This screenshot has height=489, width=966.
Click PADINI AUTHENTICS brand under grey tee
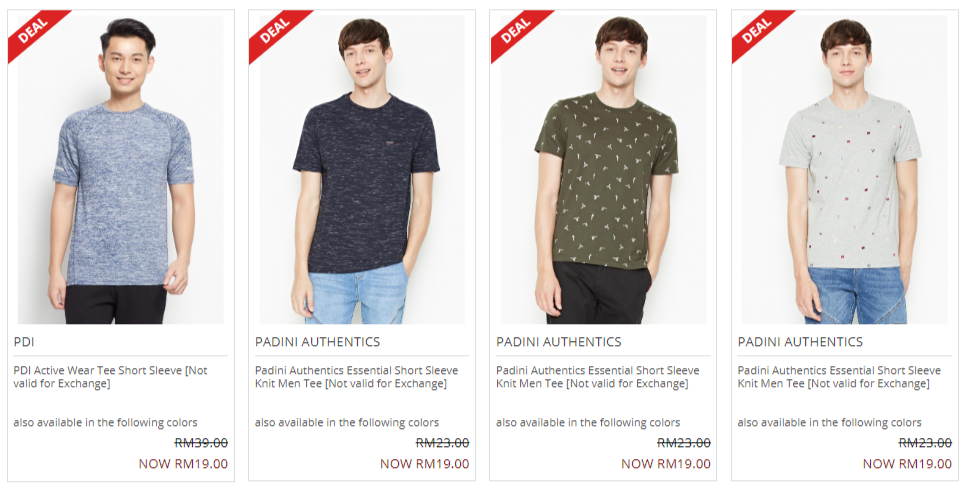point(800,342)
